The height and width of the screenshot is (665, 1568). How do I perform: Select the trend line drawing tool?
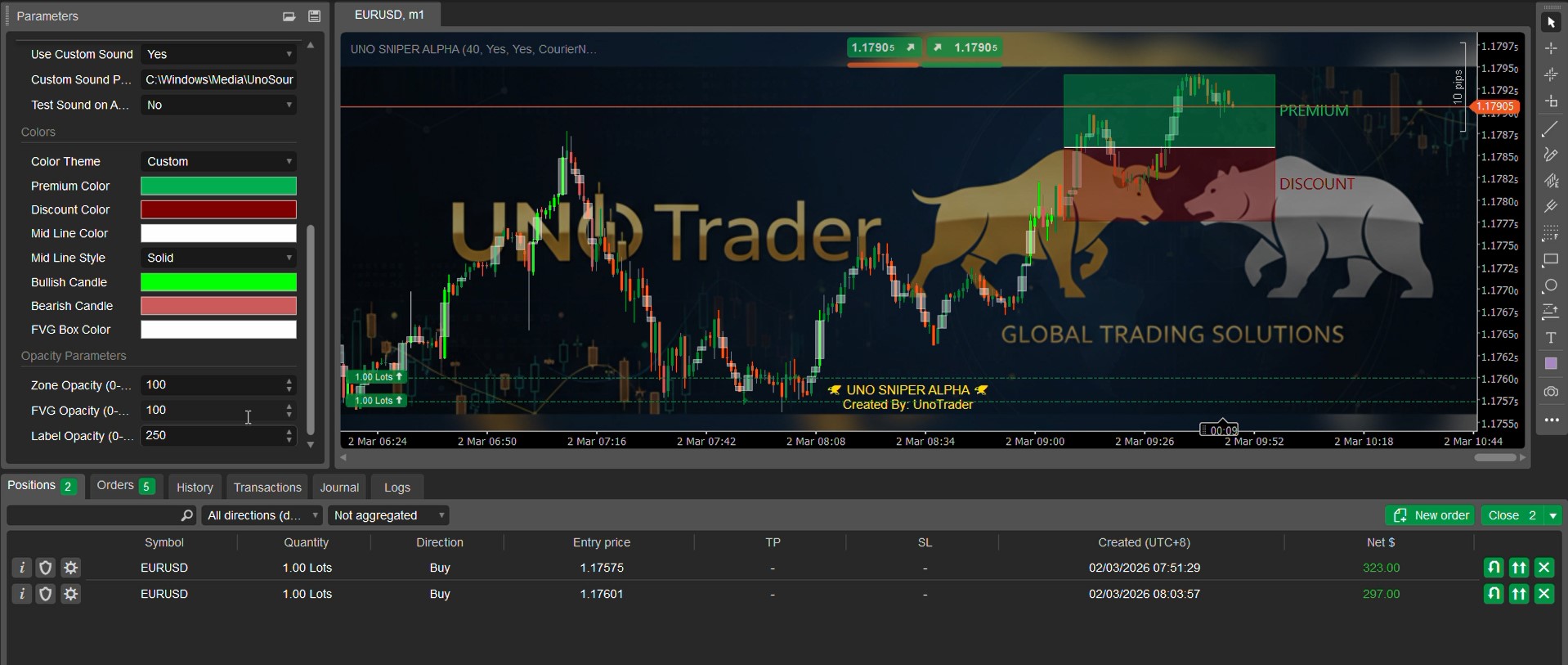(x=1550, y=129)
